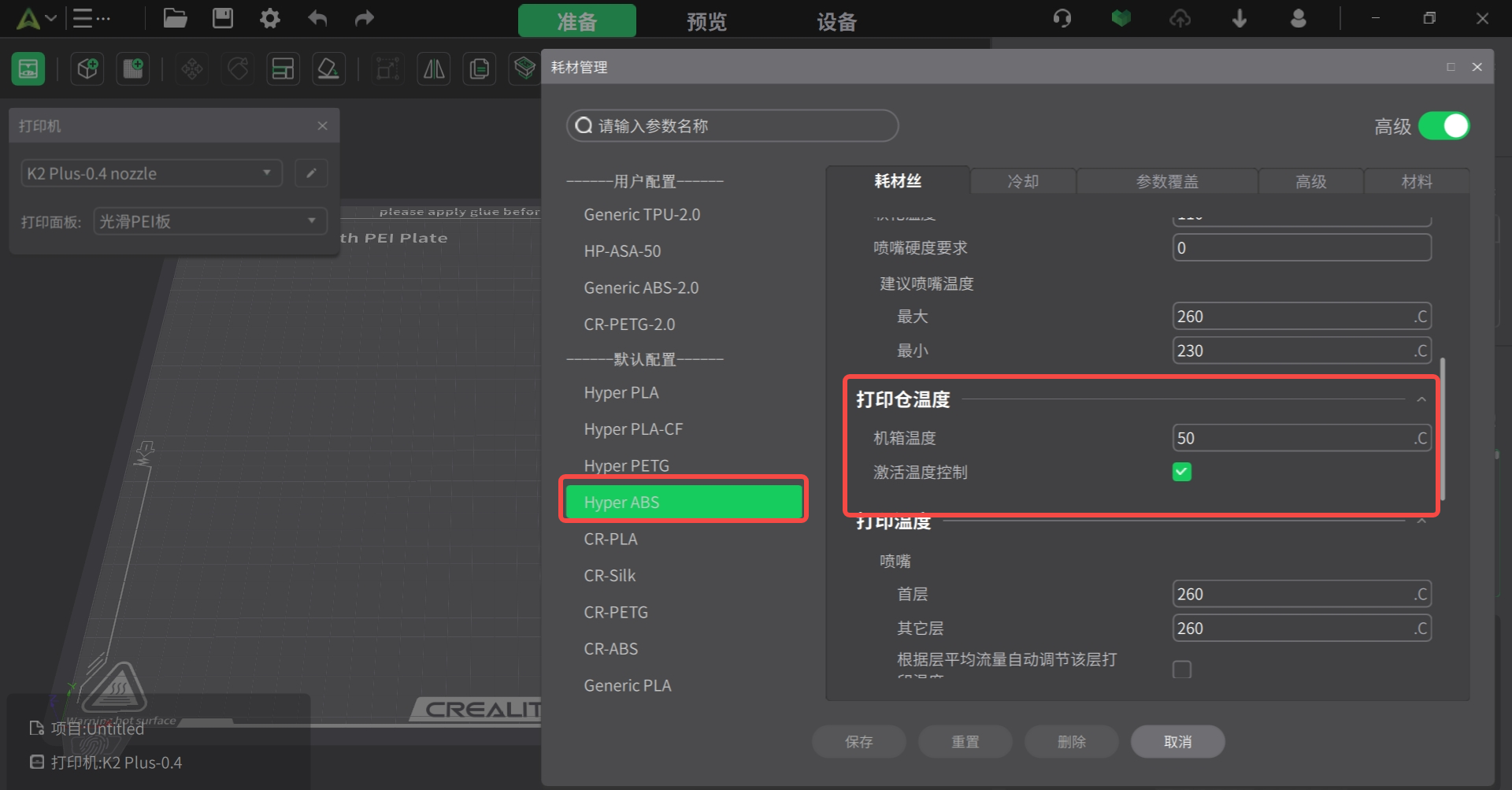The image size is (1512, 790).
Task: Click the cloud upload icon
Action: tap(1180, 18)
